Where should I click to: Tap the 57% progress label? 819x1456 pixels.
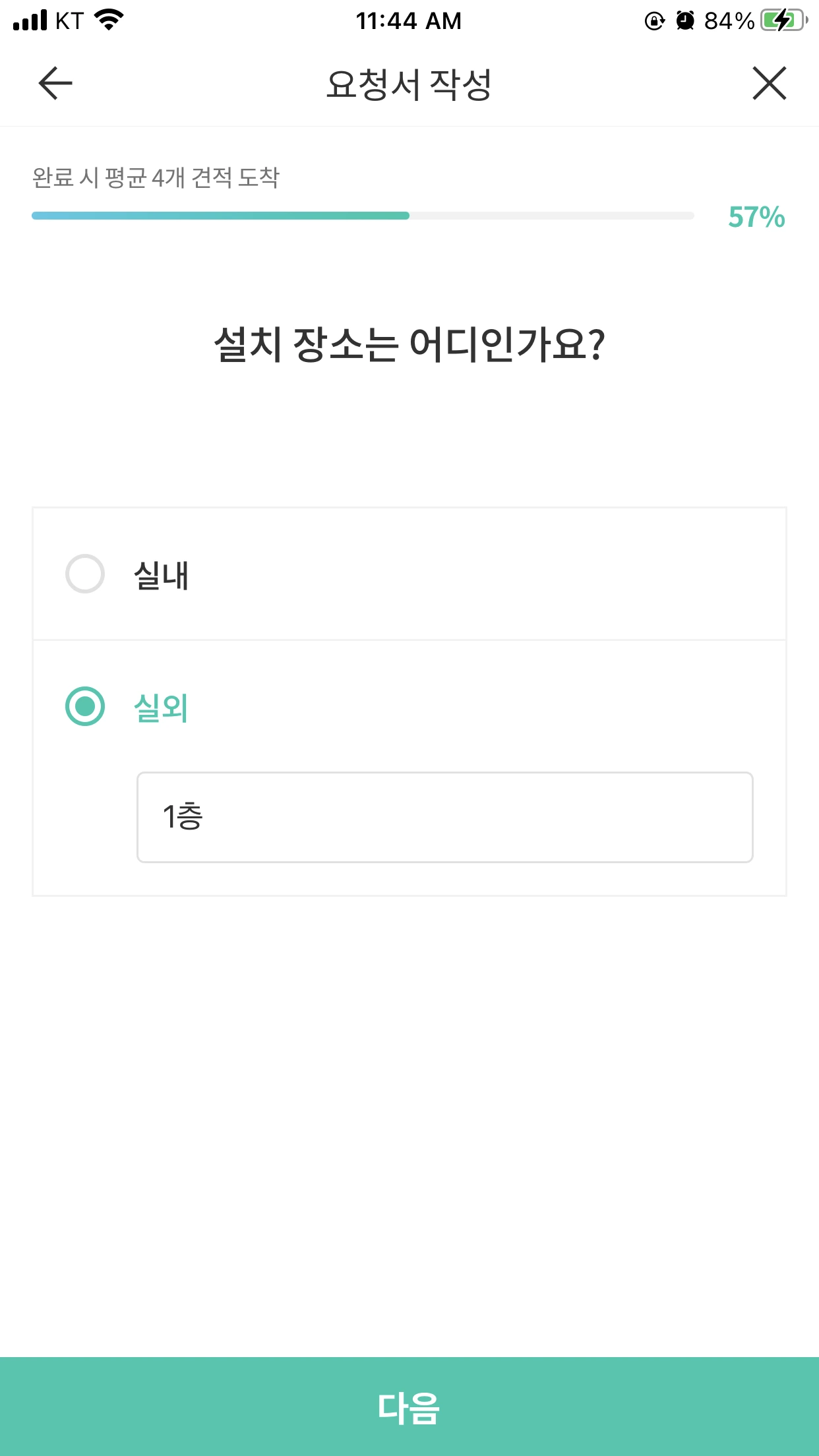coord(756,217)
